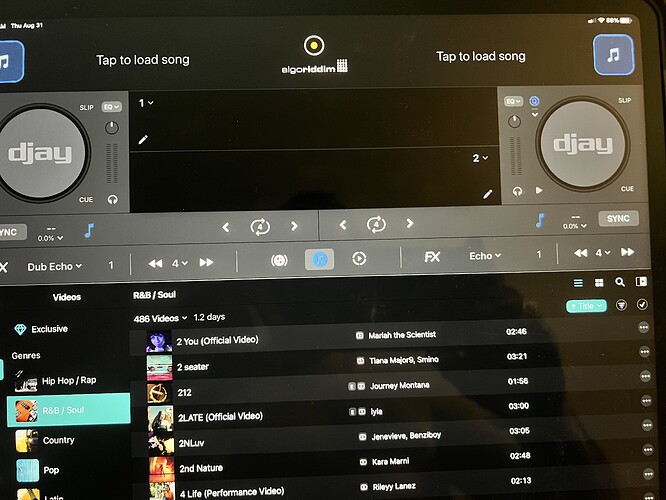Image resolution: width=666 pixels, height=500 pixels.
Task: Open more options for 2 seater row
Action: pyautogui.click(x=645, y=351)
